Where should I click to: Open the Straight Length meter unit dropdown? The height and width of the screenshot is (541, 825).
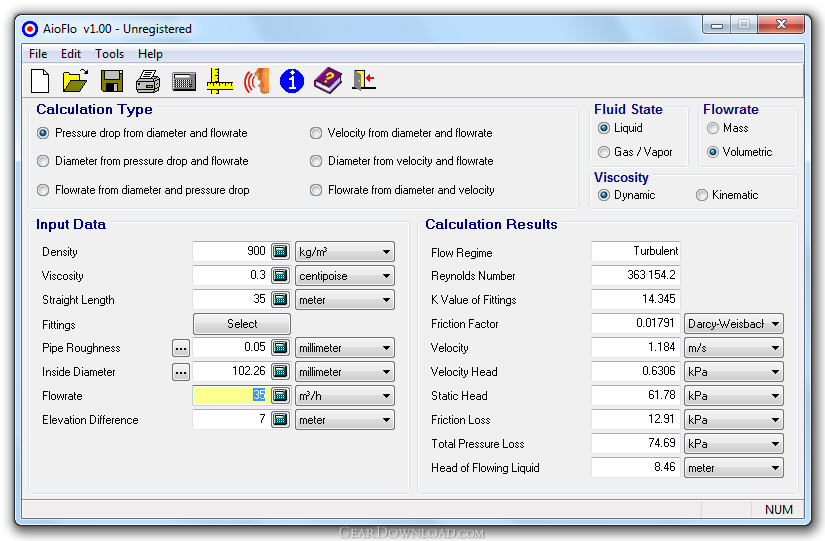coord(345,300)
